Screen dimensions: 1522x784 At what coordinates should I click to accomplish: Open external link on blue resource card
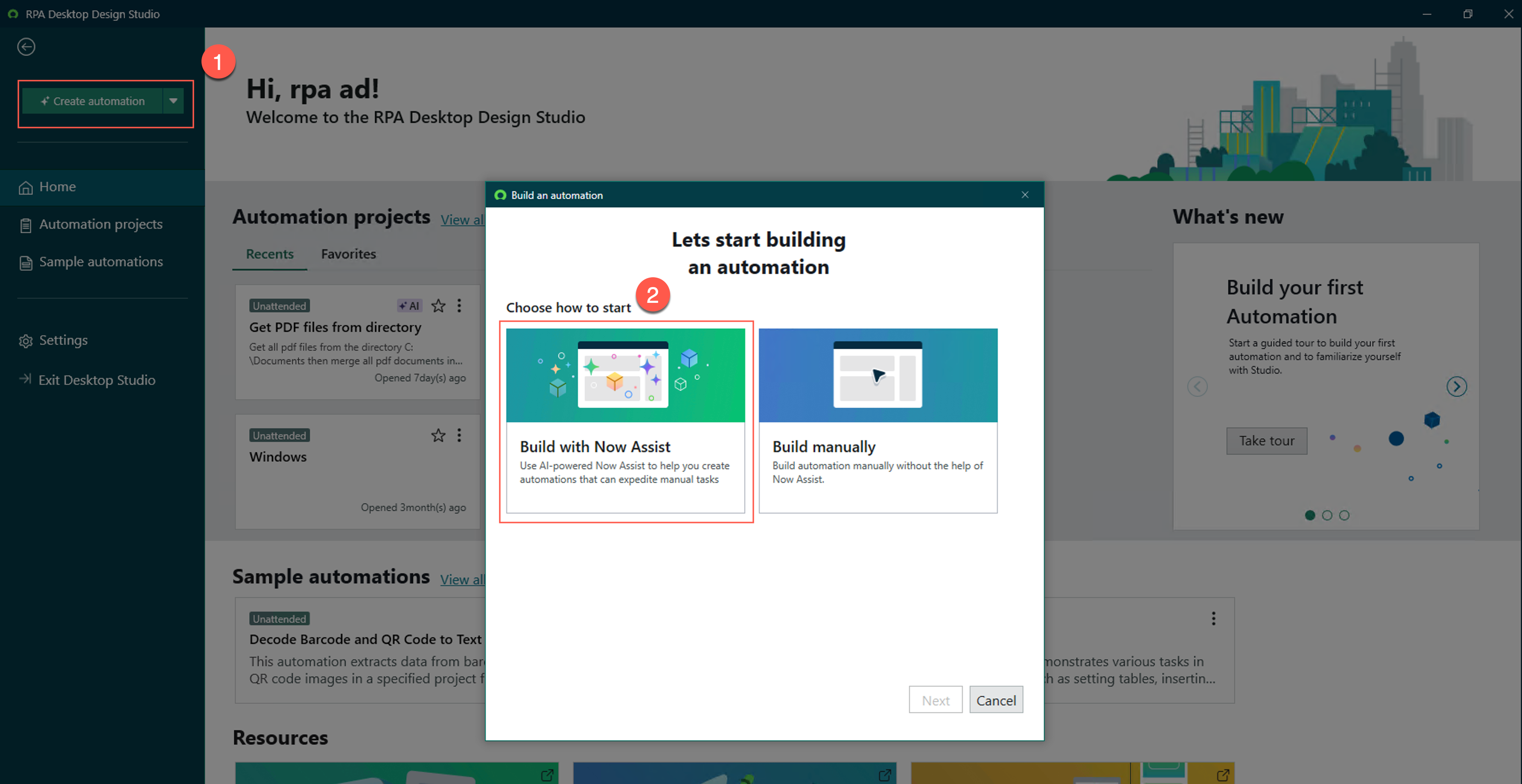point(884,775)
